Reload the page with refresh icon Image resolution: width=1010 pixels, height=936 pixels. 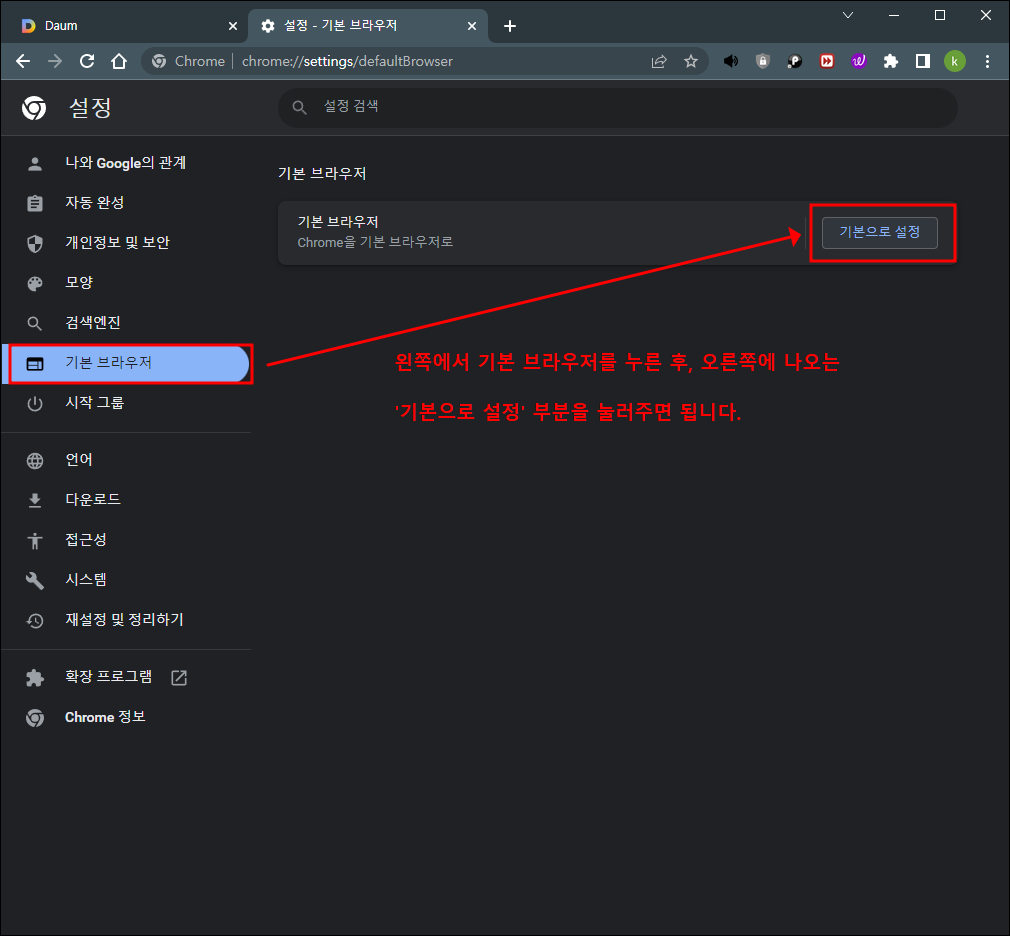(x=87, y=61)
